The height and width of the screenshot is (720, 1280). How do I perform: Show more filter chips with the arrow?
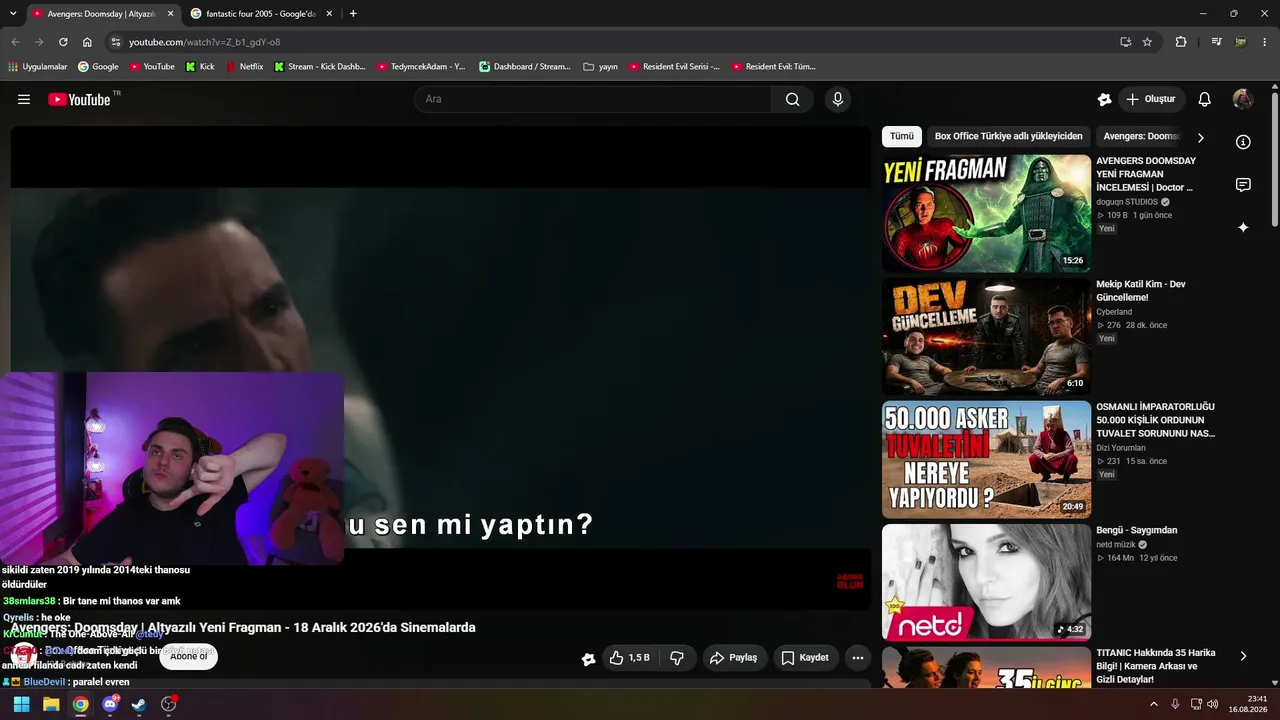coord(1201,137)
